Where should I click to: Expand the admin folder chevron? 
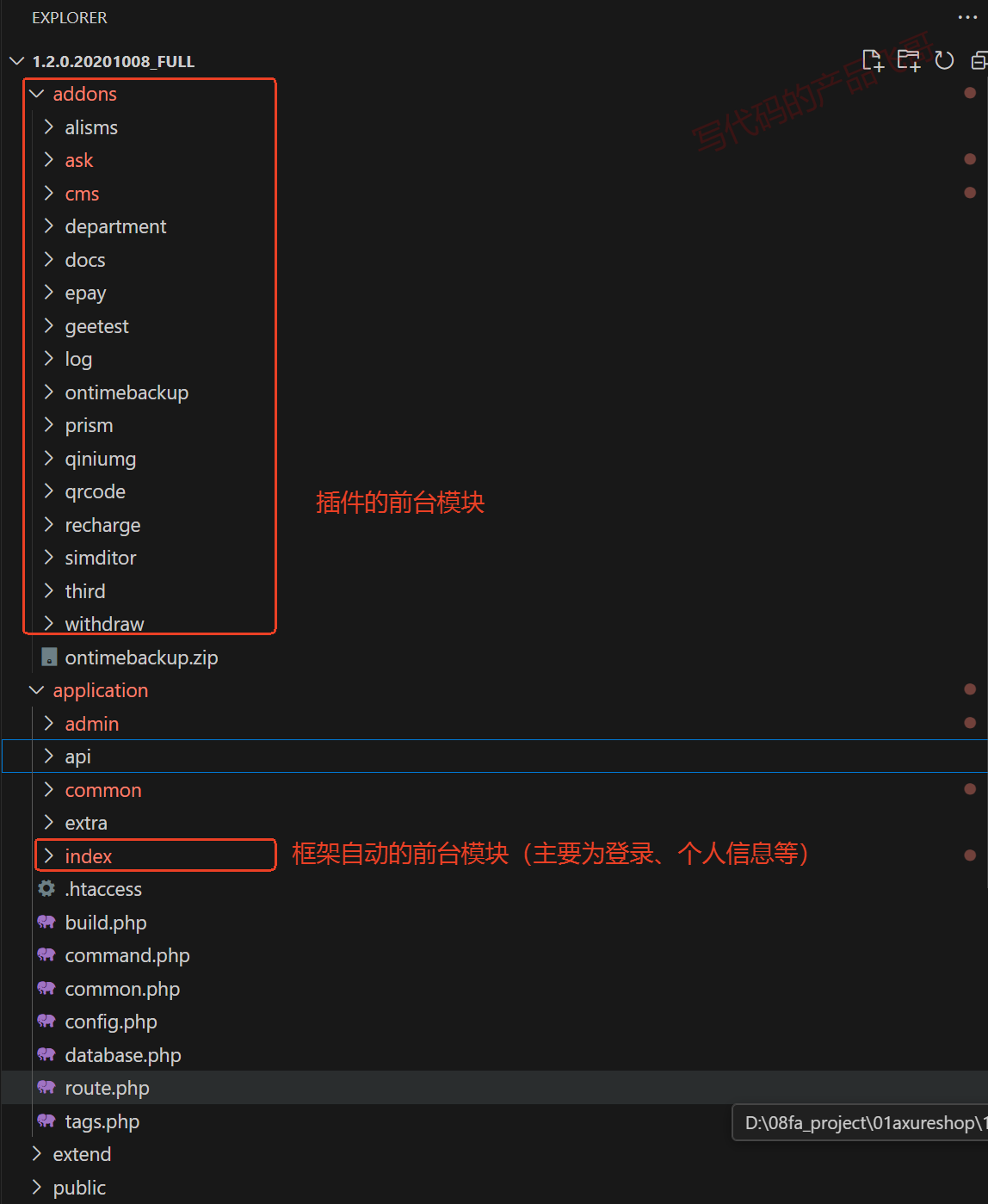tap(49, 723)
